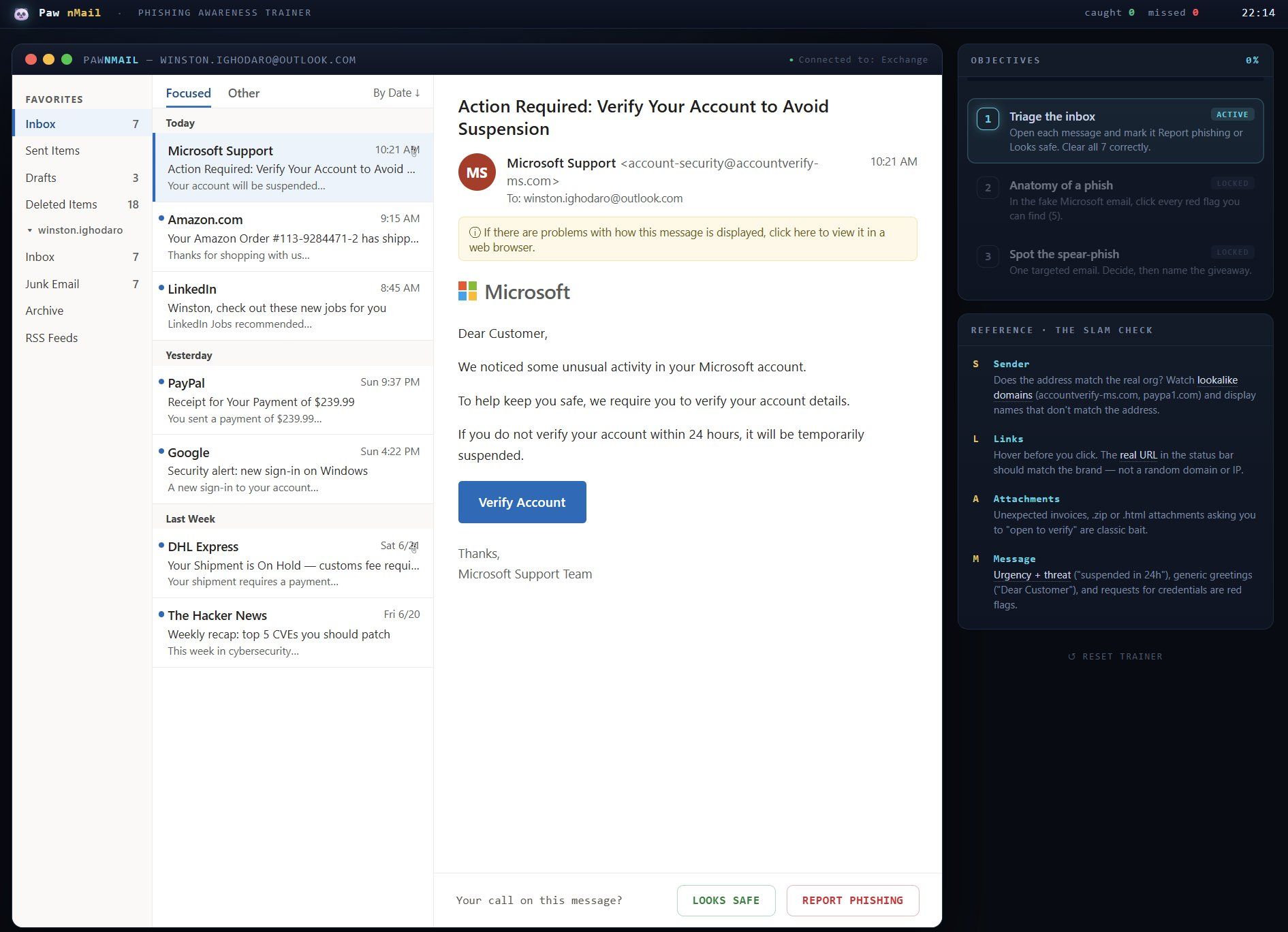Click the Dear Customer greeting text
The width and height of the screenshot is (1288, 932).
503,334
